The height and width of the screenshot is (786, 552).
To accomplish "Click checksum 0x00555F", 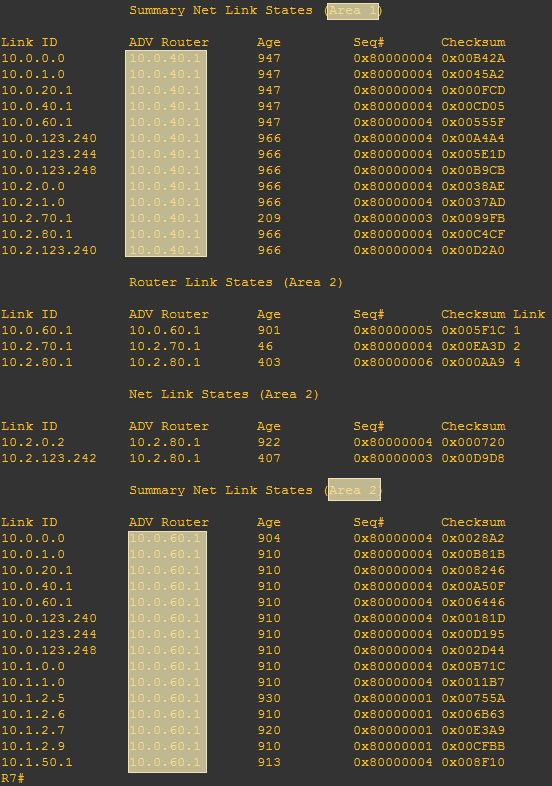I will [x=473, y=122].
